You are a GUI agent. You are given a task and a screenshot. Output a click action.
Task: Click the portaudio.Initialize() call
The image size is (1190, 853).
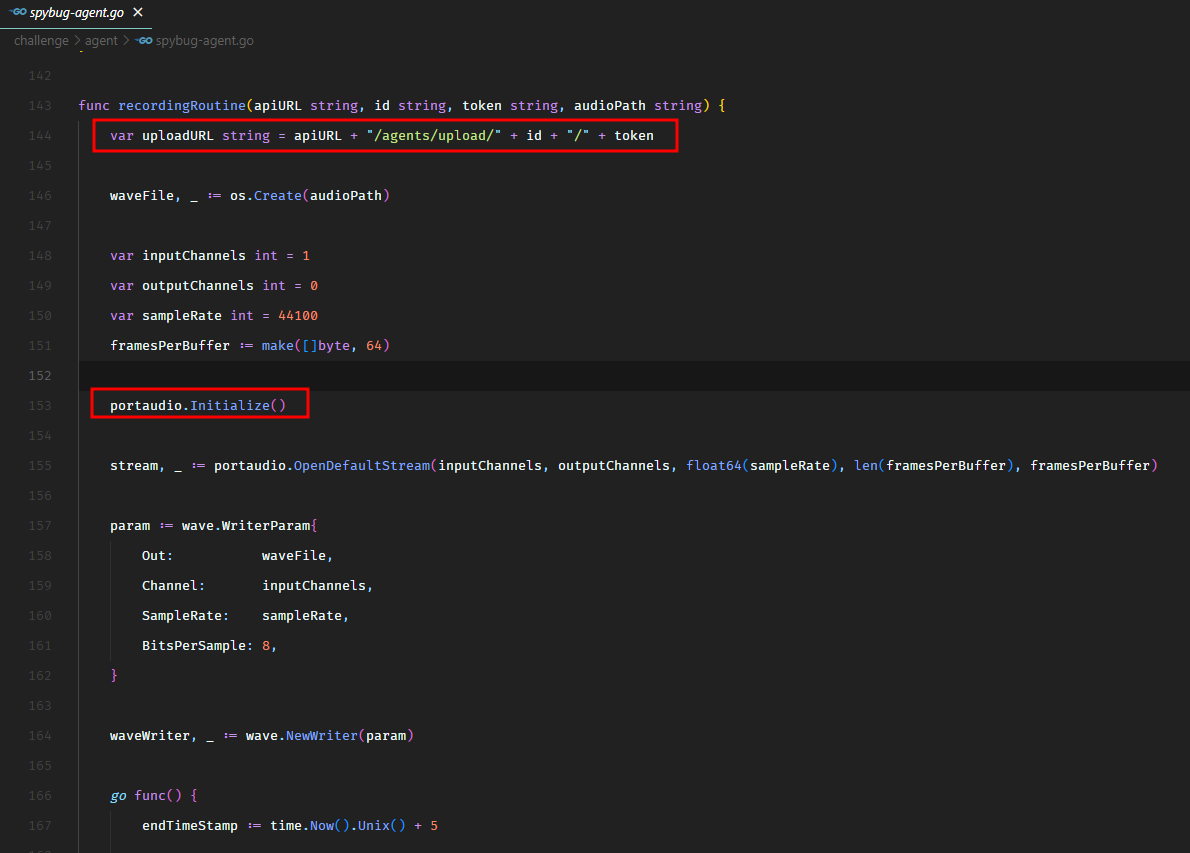198,405
